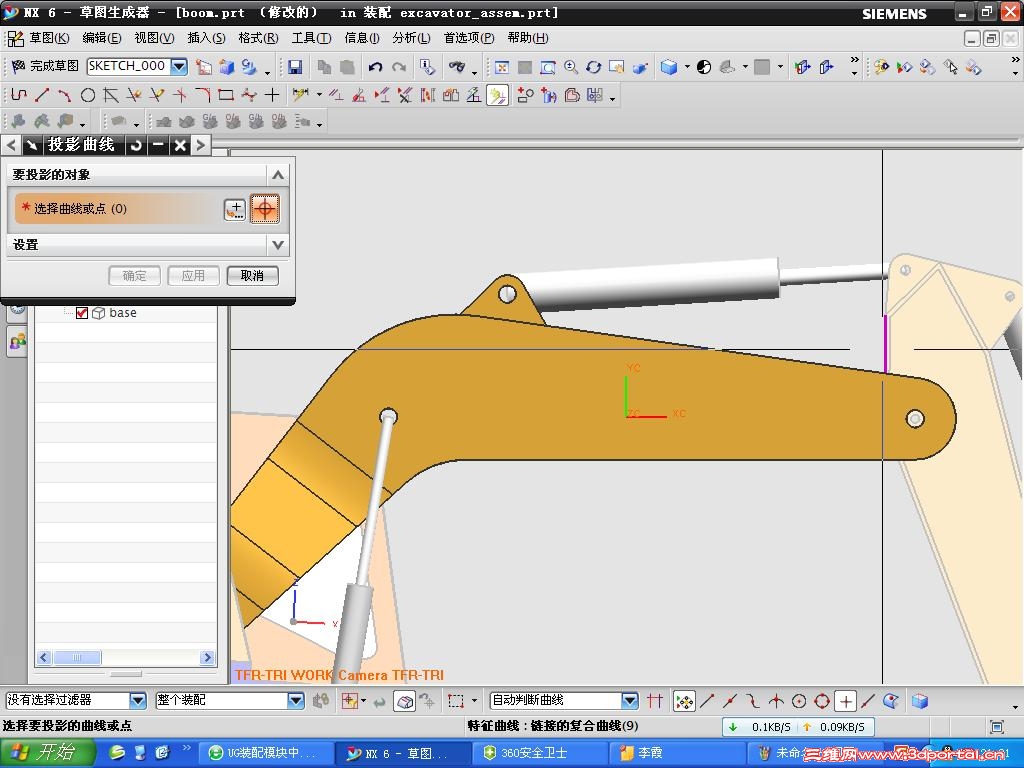Open the 整个装配 scope dropdown
Viewport: 1024px width, 768px height.
click(296, 701)
